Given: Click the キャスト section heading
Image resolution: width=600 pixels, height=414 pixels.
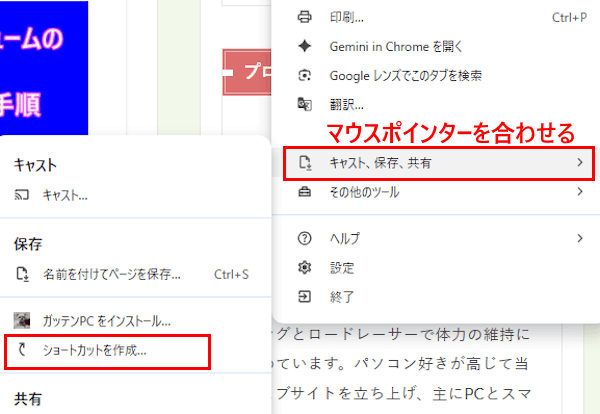Looking at the screenshot, I should (x=35, y=165).
